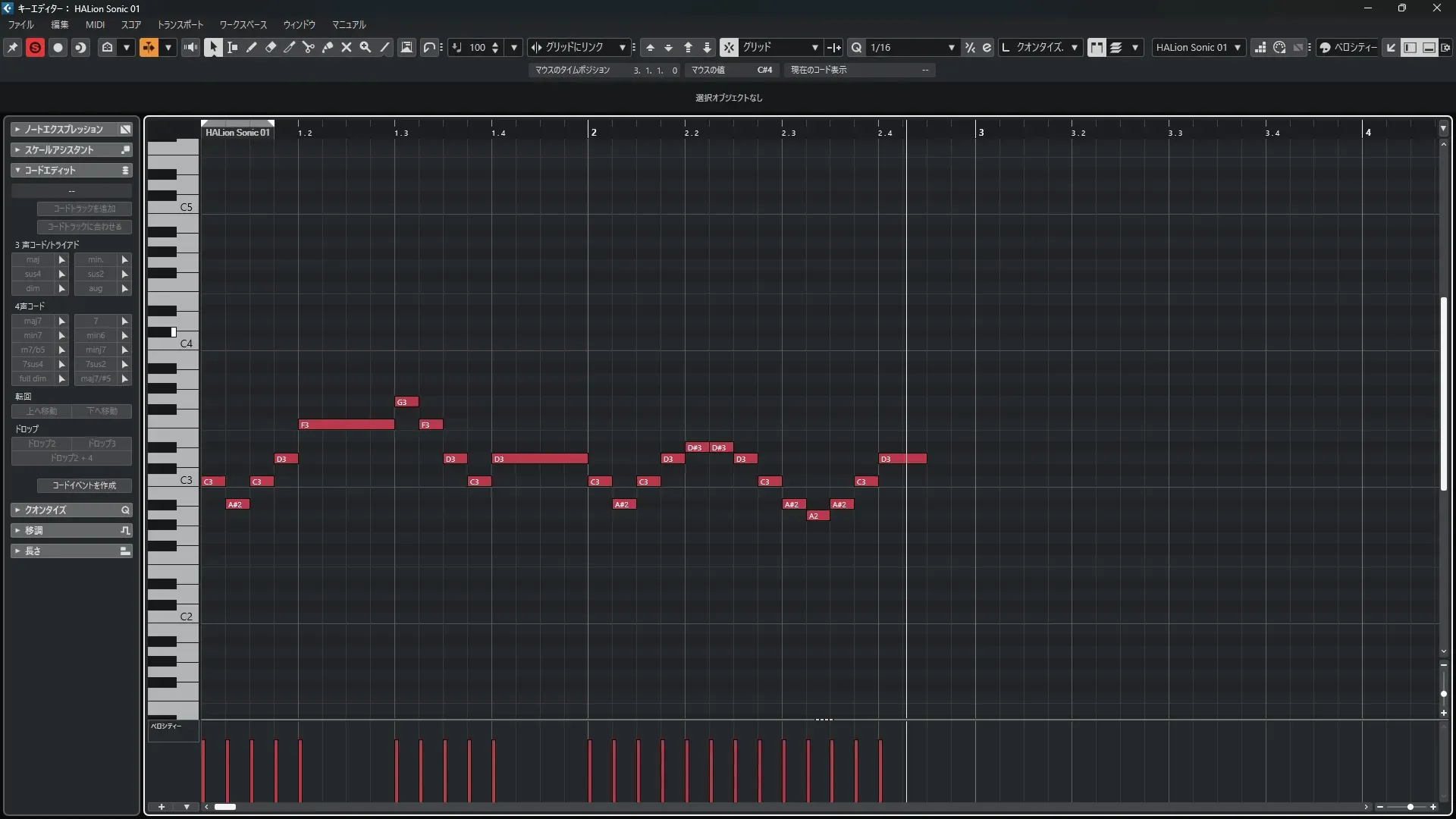
Task: Open the トランスポート menu
Action: pyautogui.click(x=180, y=24)
